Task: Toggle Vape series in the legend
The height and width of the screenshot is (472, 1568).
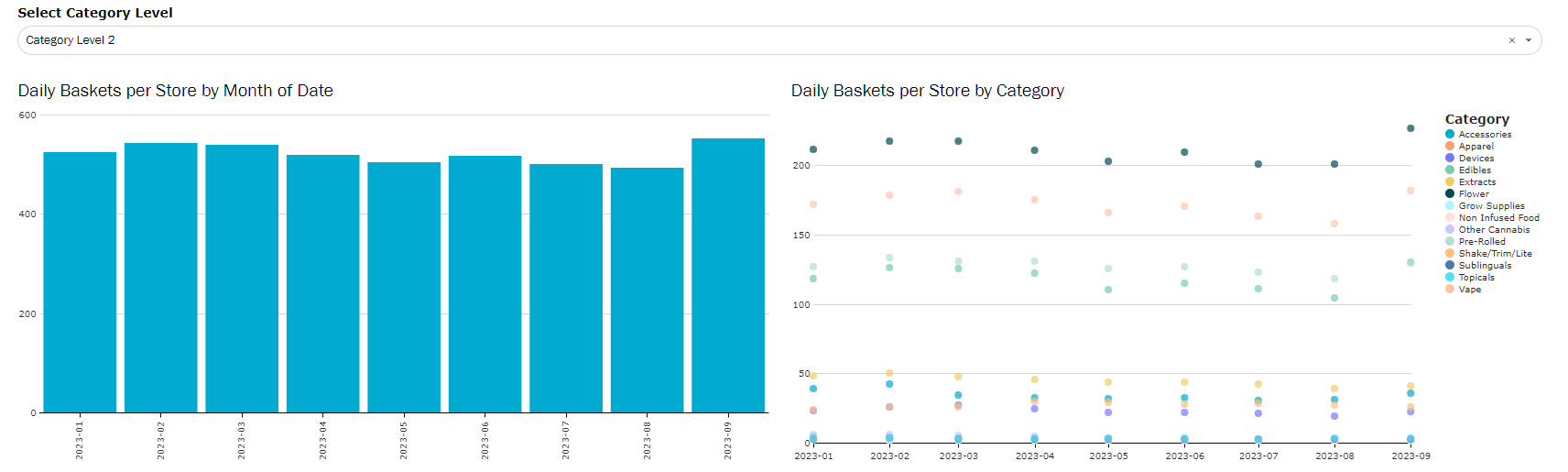Action: (x=1469, y=290)
